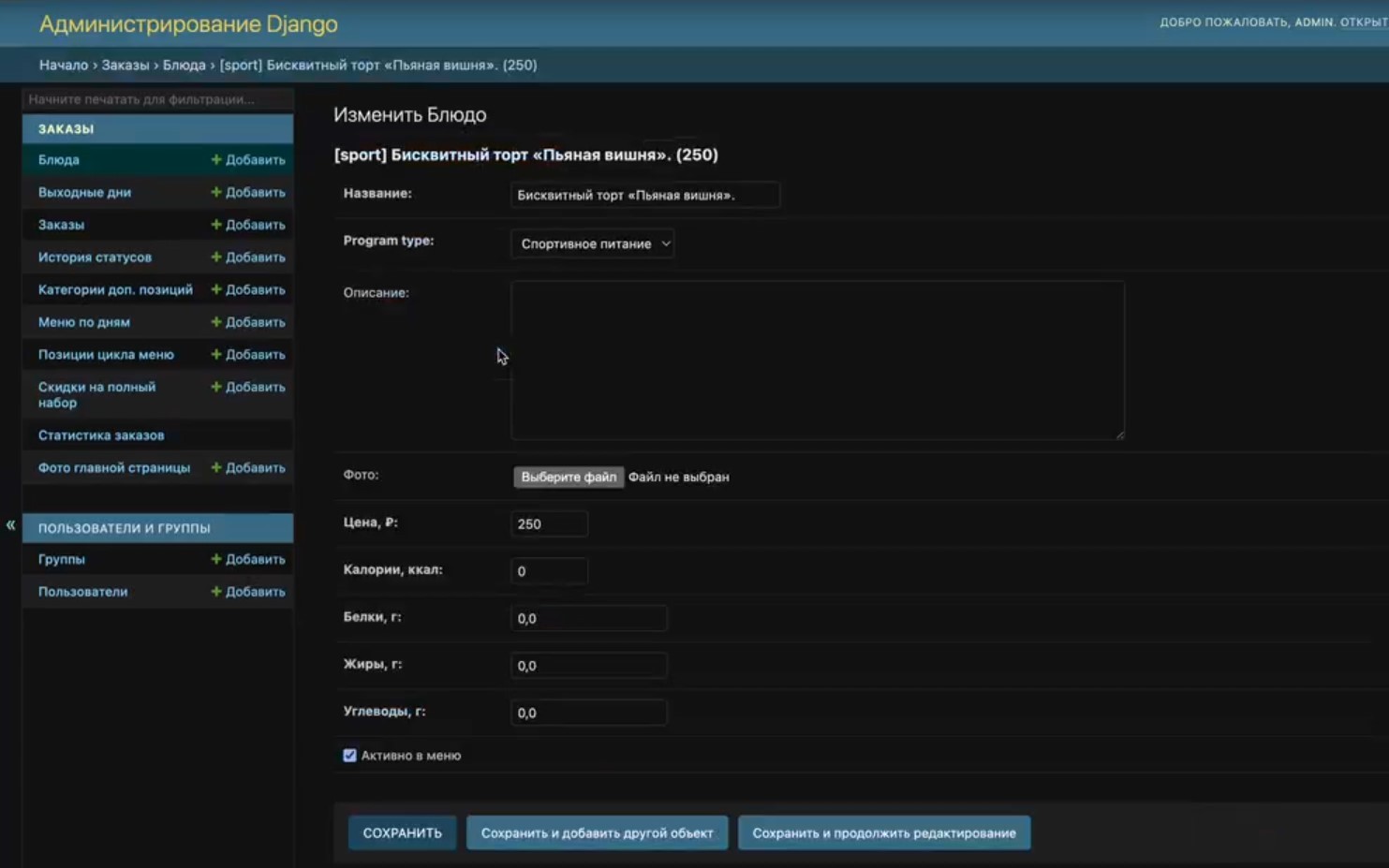
Task: Click the Выберите файл photo button
Action: coord(569,477)
